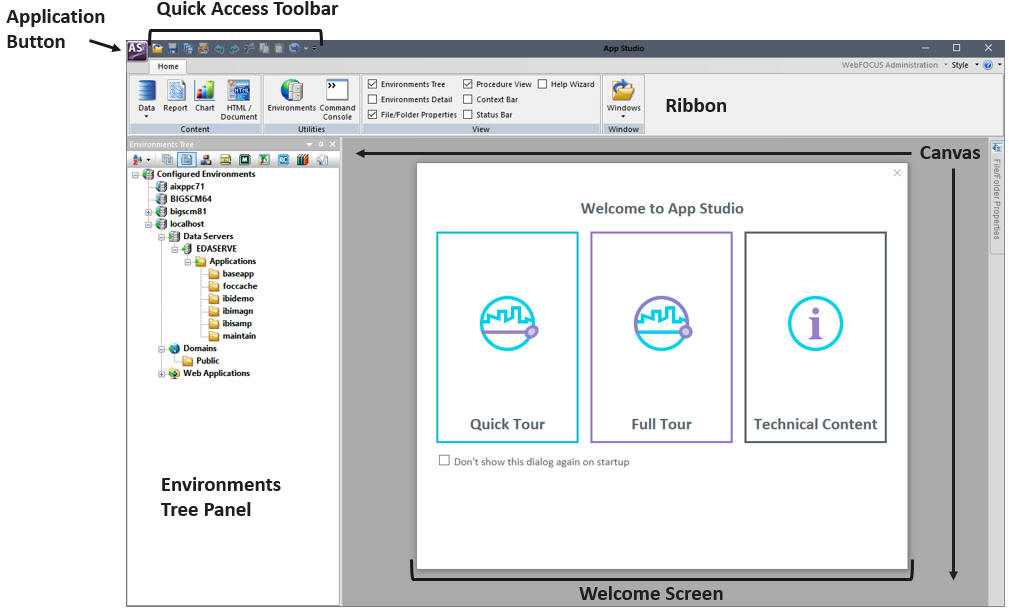The height and width of the screenshot is (610, 1009).
Task: Open the Environments Tree panel menu arrow
Action: click(x=310, y=145)
